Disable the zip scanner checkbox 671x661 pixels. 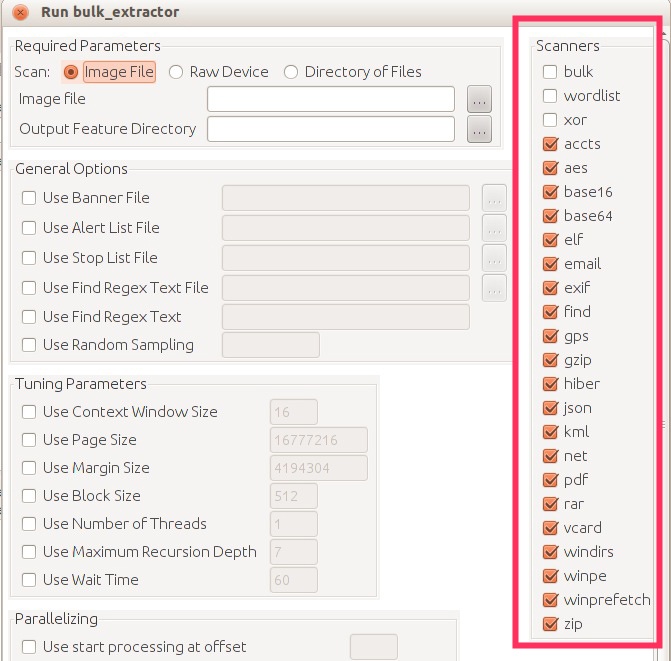click(x=550, y=624)
